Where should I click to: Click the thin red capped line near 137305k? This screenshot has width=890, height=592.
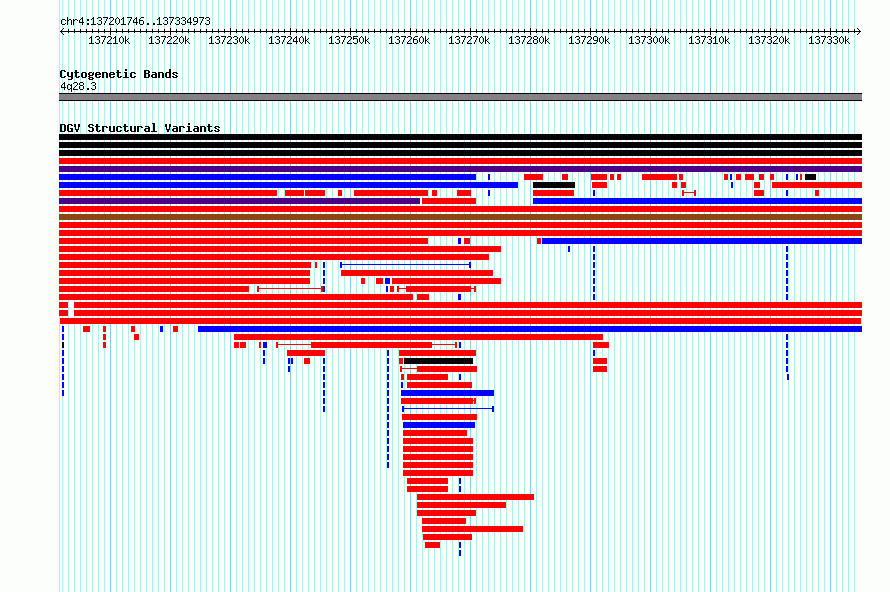[x=689, y=193]
